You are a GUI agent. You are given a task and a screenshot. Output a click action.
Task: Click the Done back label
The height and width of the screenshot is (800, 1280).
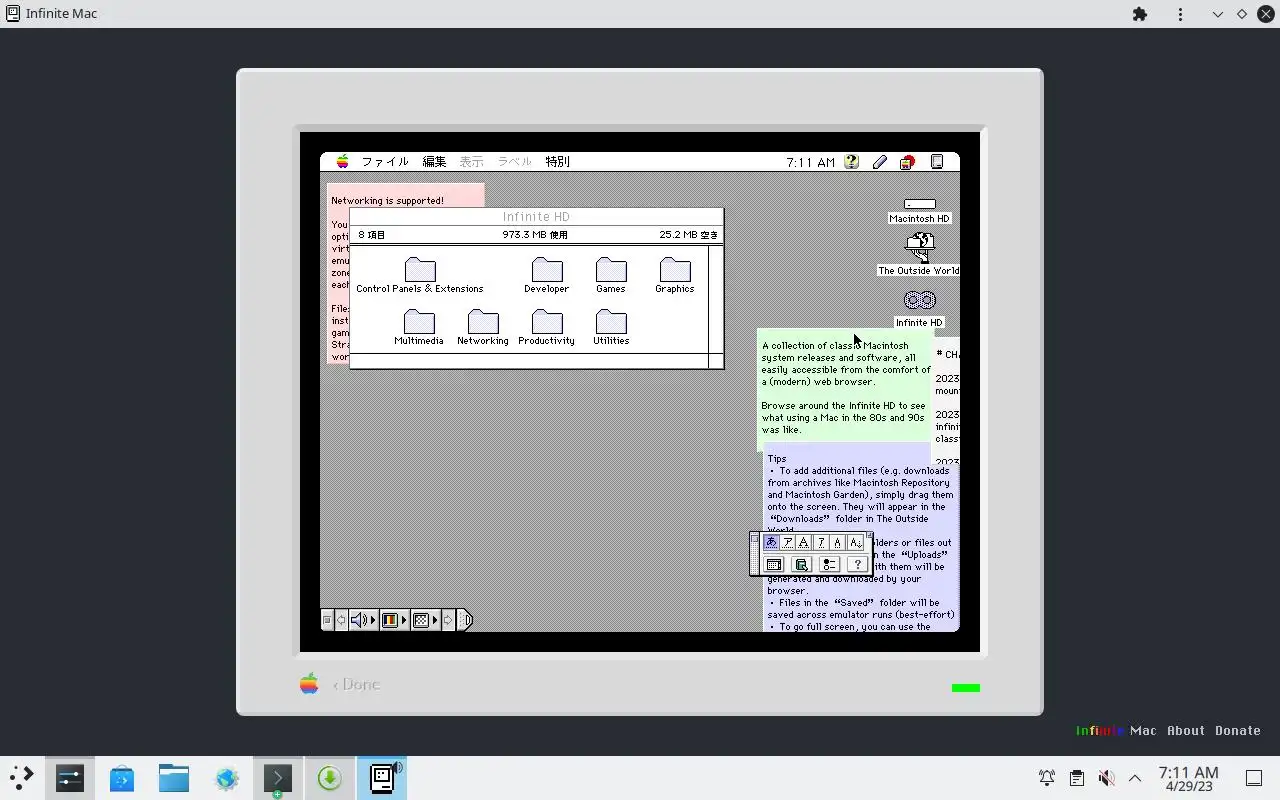[356, 685]
